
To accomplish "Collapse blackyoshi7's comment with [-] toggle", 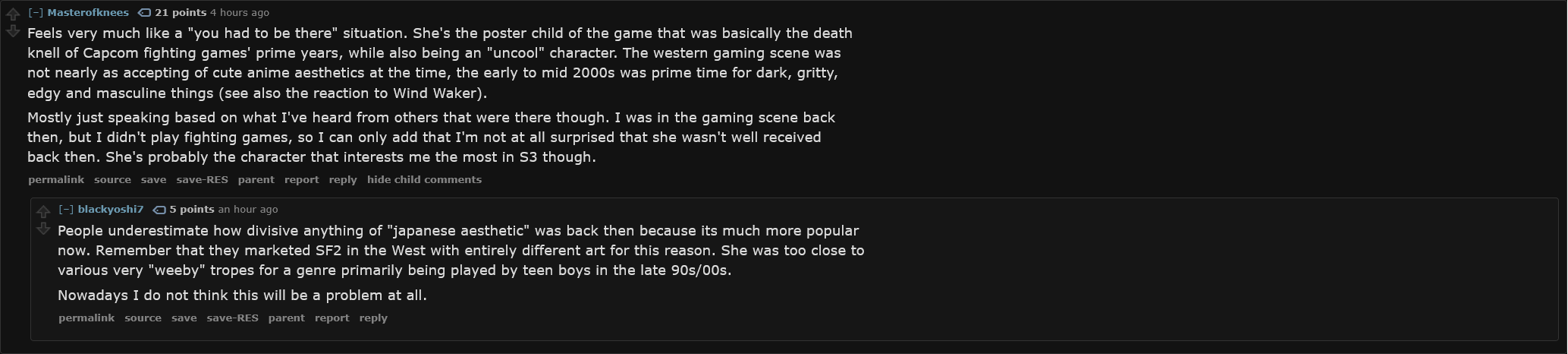I will [66, 209].
